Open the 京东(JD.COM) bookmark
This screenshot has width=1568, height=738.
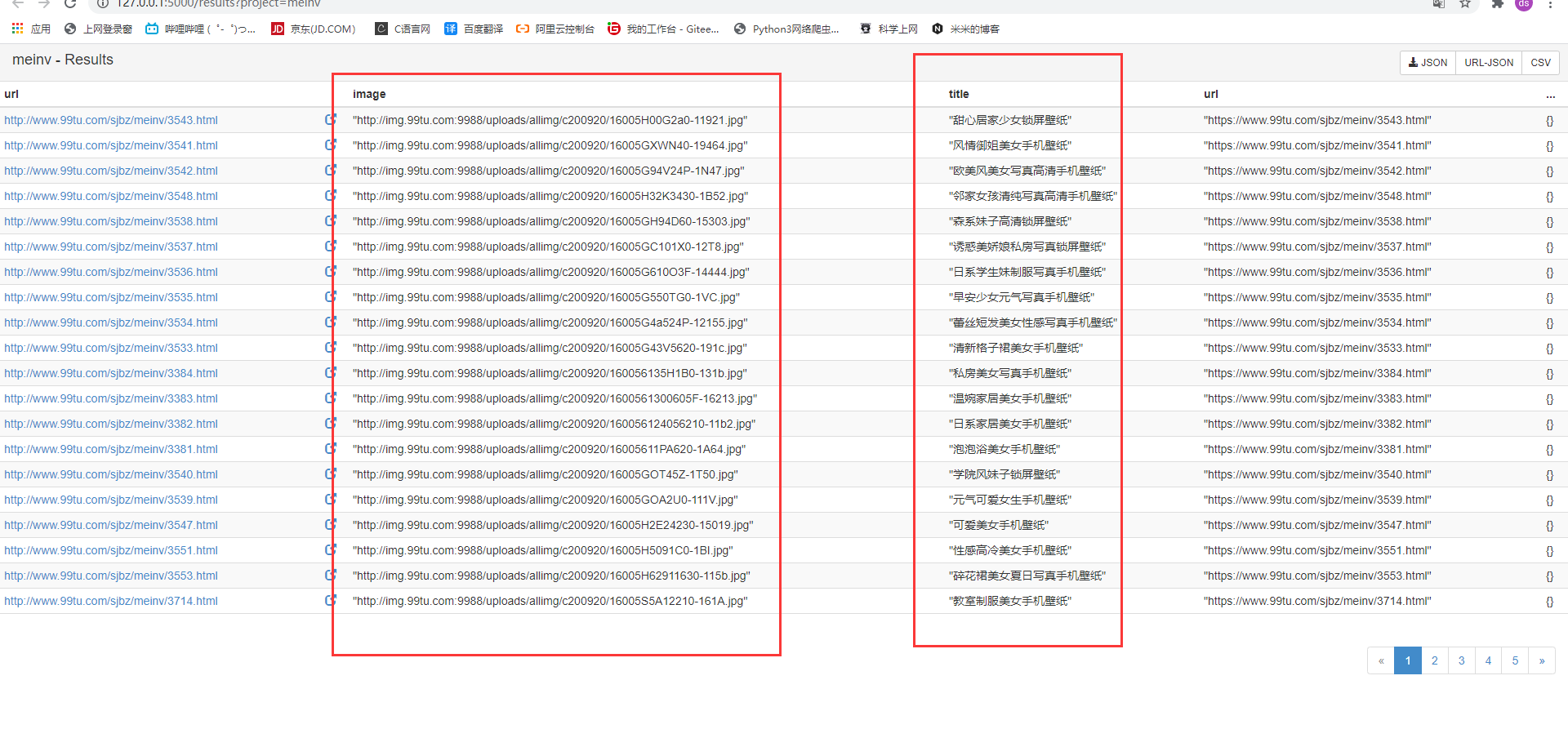coord(314,29)
